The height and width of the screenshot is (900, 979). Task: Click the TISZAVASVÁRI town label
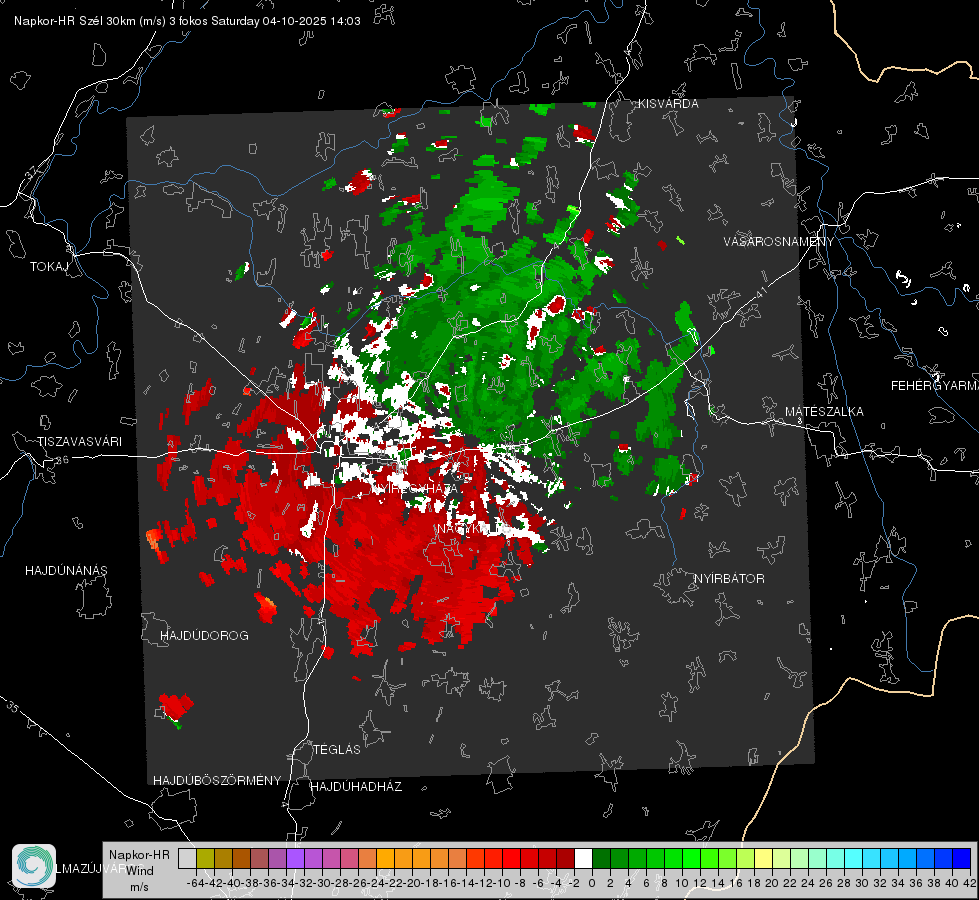tap(80, 442)
